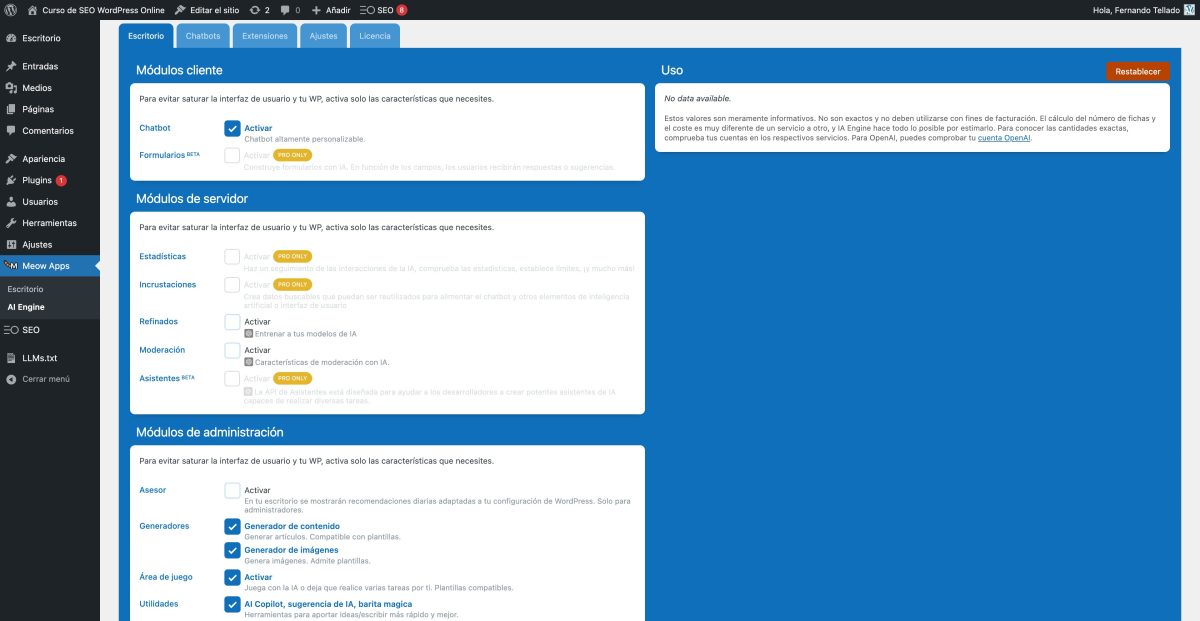Open the Ajustes tab of AI Engine
This screenshot has height=621, width=1200.
click(323, 36)
